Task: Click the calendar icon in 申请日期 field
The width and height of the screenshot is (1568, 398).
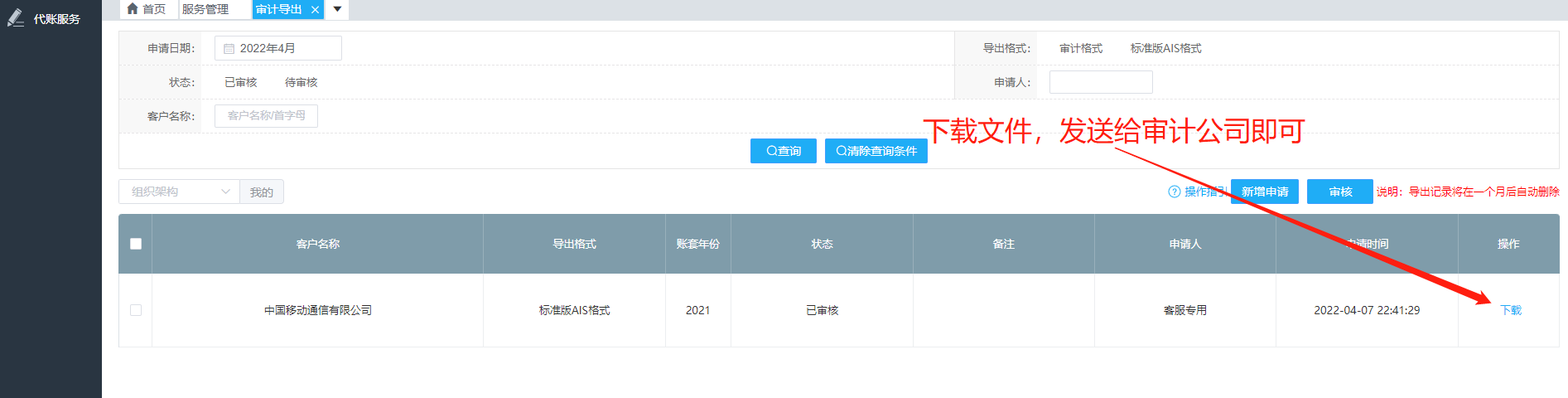Action: tap(229, 49)
